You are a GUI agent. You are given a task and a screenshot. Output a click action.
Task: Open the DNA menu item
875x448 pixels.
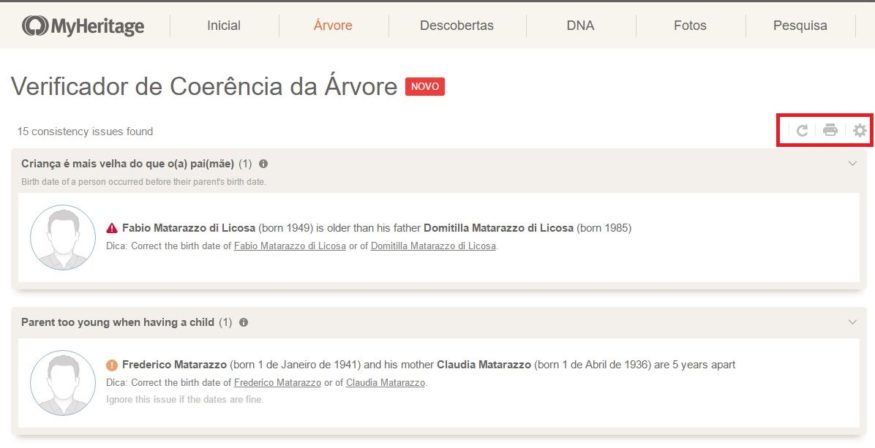[580, 26]
